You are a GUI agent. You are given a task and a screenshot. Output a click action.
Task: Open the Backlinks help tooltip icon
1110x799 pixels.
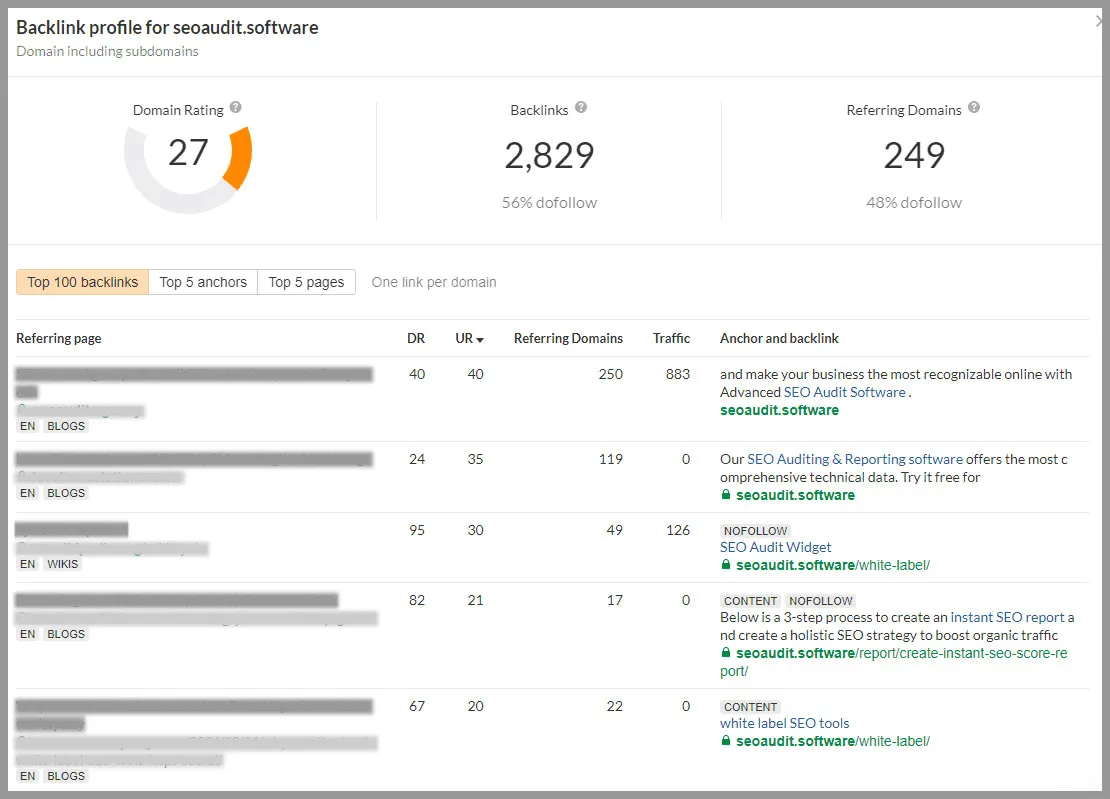click(581, 108)
